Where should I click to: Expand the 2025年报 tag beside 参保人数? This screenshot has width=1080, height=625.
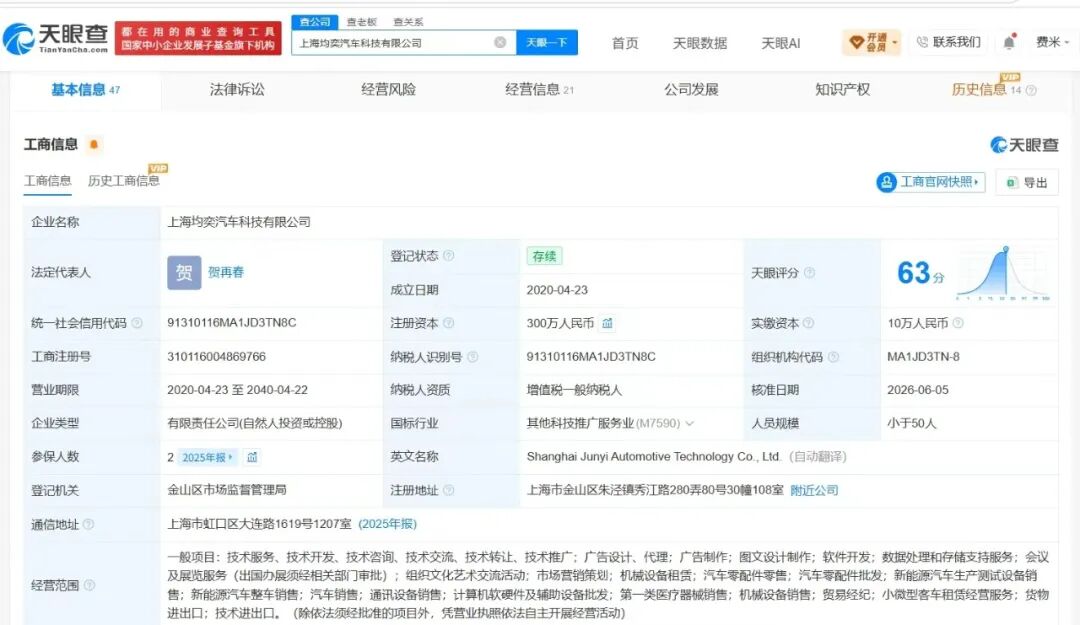click(207, 457)
